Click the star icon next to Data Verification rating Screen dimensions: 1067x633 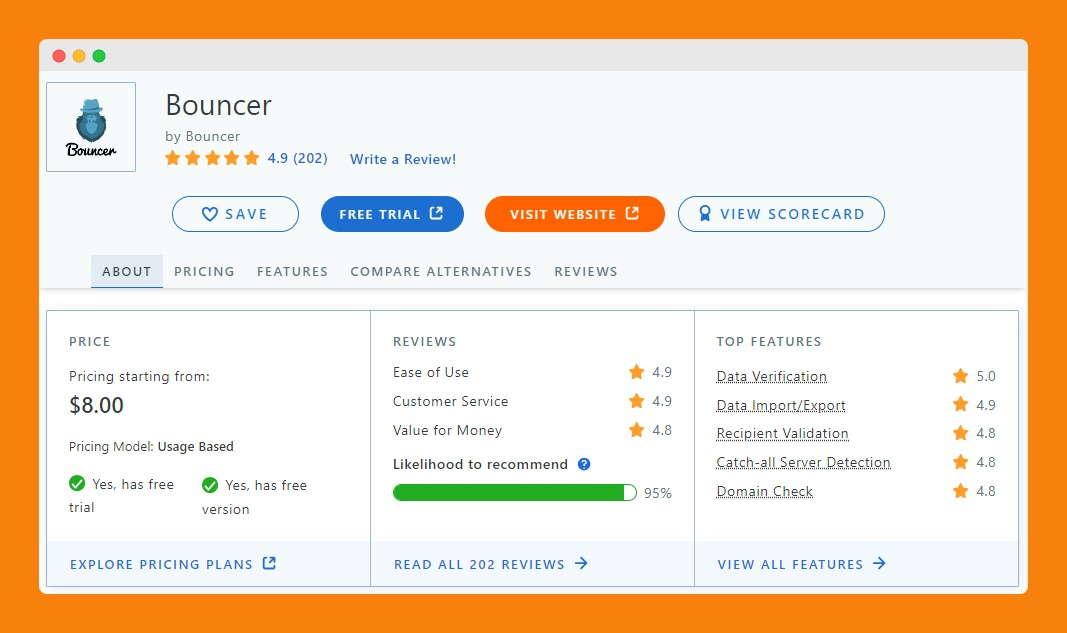960,376
